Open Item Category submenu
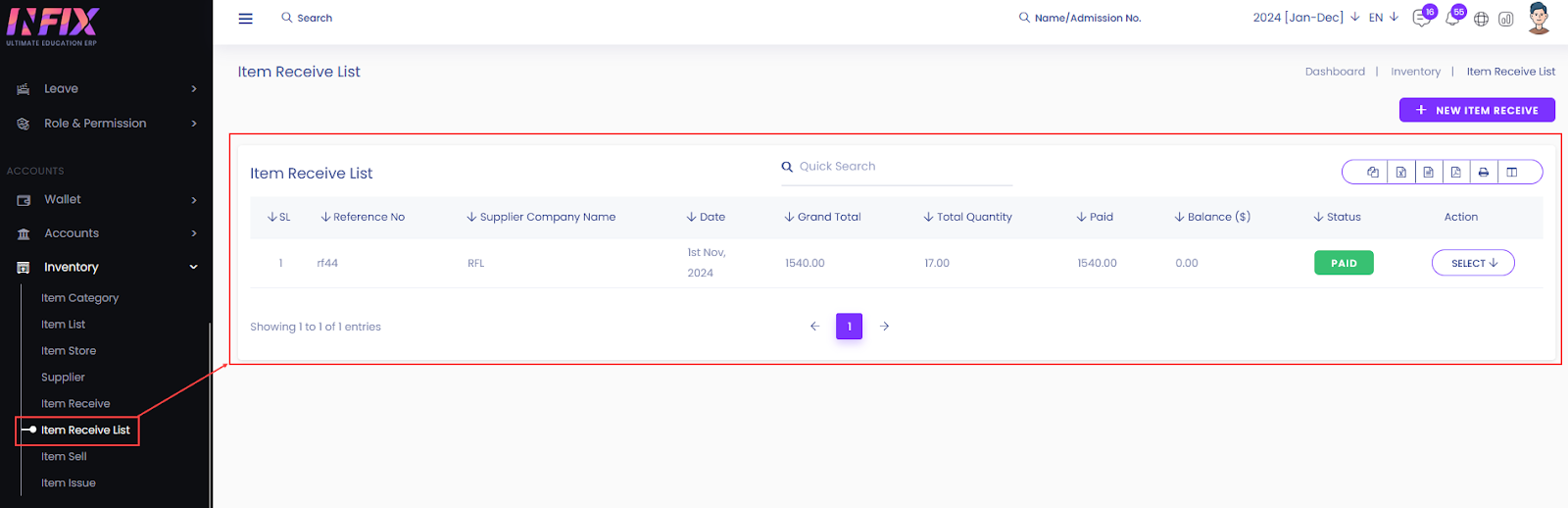 pyautogui.click(x=79, y=298)
